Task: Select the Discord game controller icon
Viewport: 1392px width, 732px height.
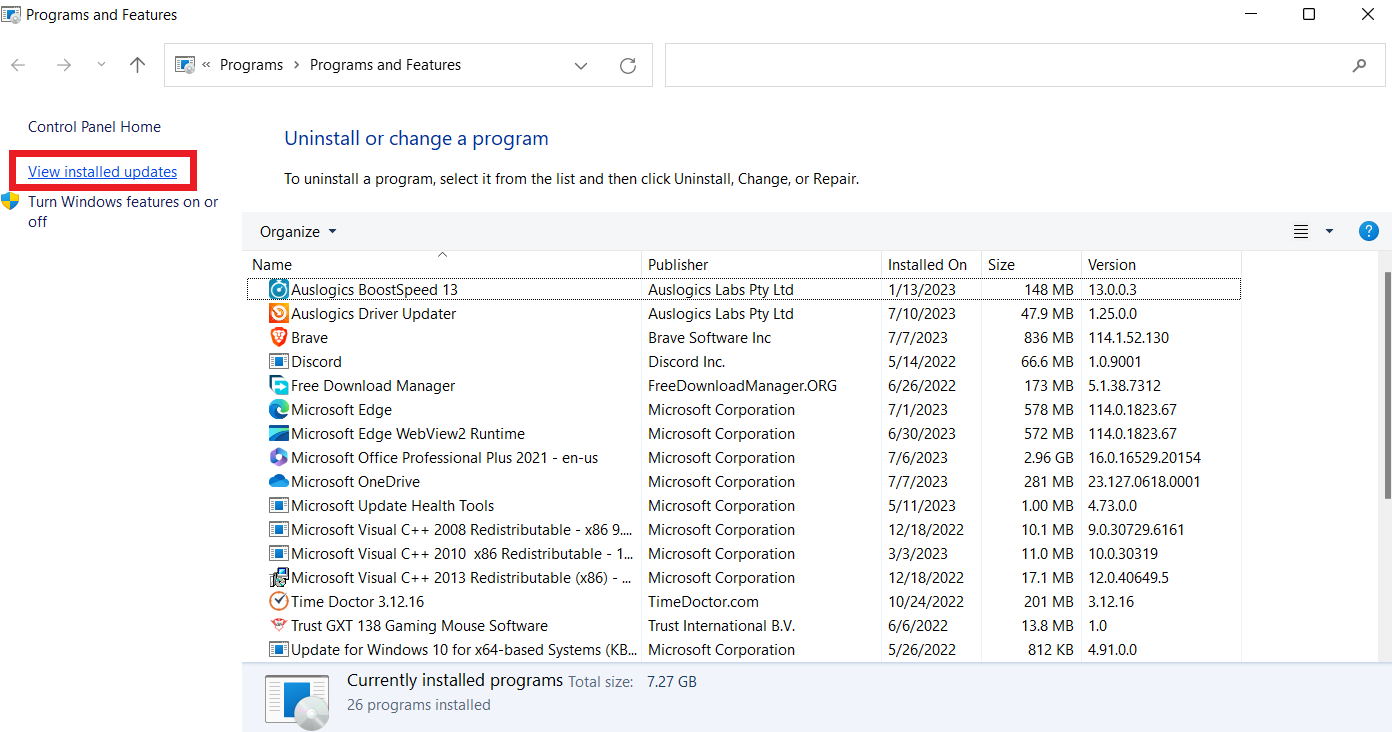Action: tap(278, 361)
